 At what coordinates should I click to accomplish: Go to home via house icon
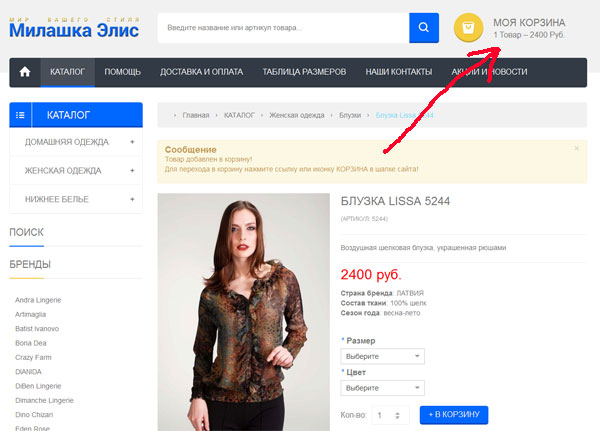click(25, 72)
